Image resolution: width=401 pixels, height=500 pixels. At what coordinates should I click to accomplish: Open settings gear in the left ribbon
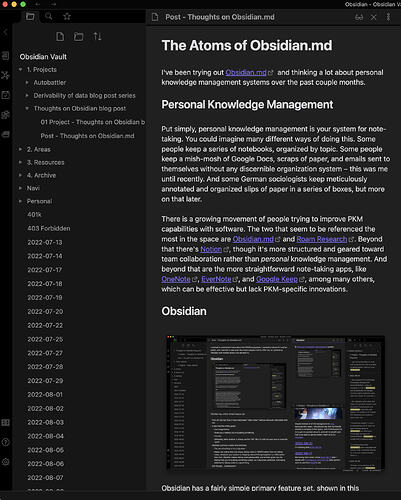pos(5,462)
